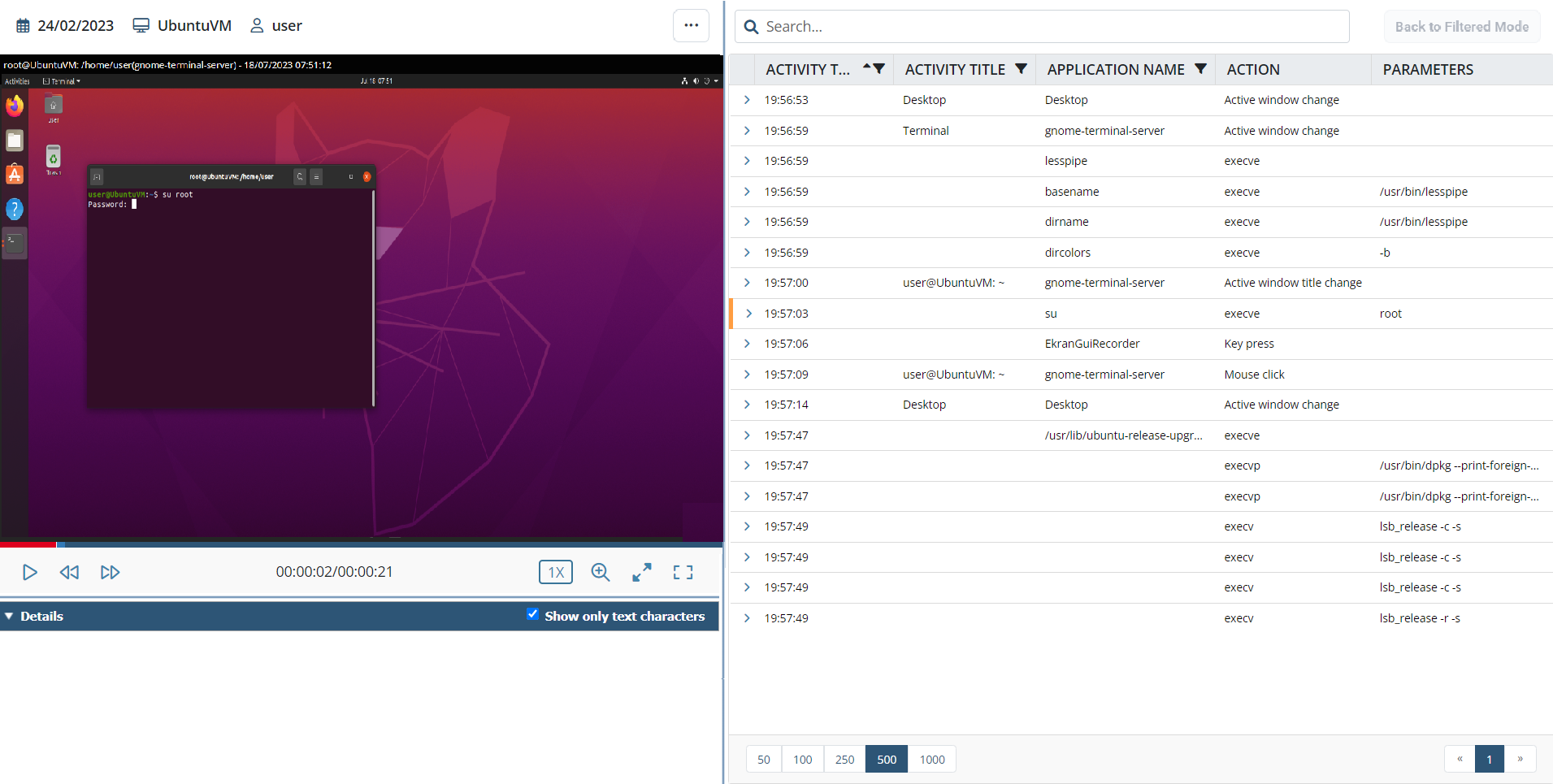Expand the su execve root row
Image resolution: width=1553 pixels, height=784 pixels.
[748, 314]
